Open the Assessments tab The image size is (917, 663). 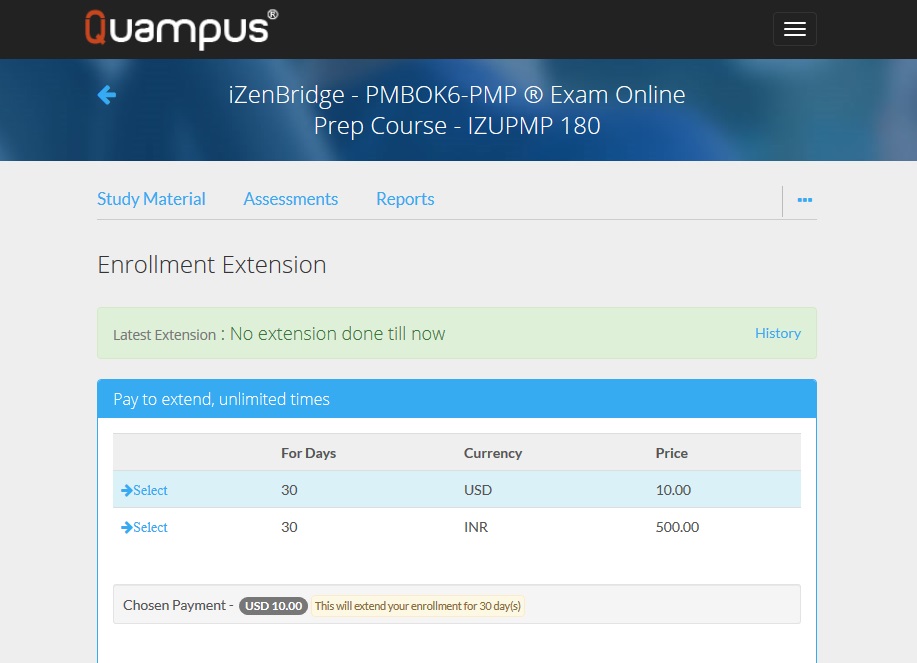click(x=290, y=199)
